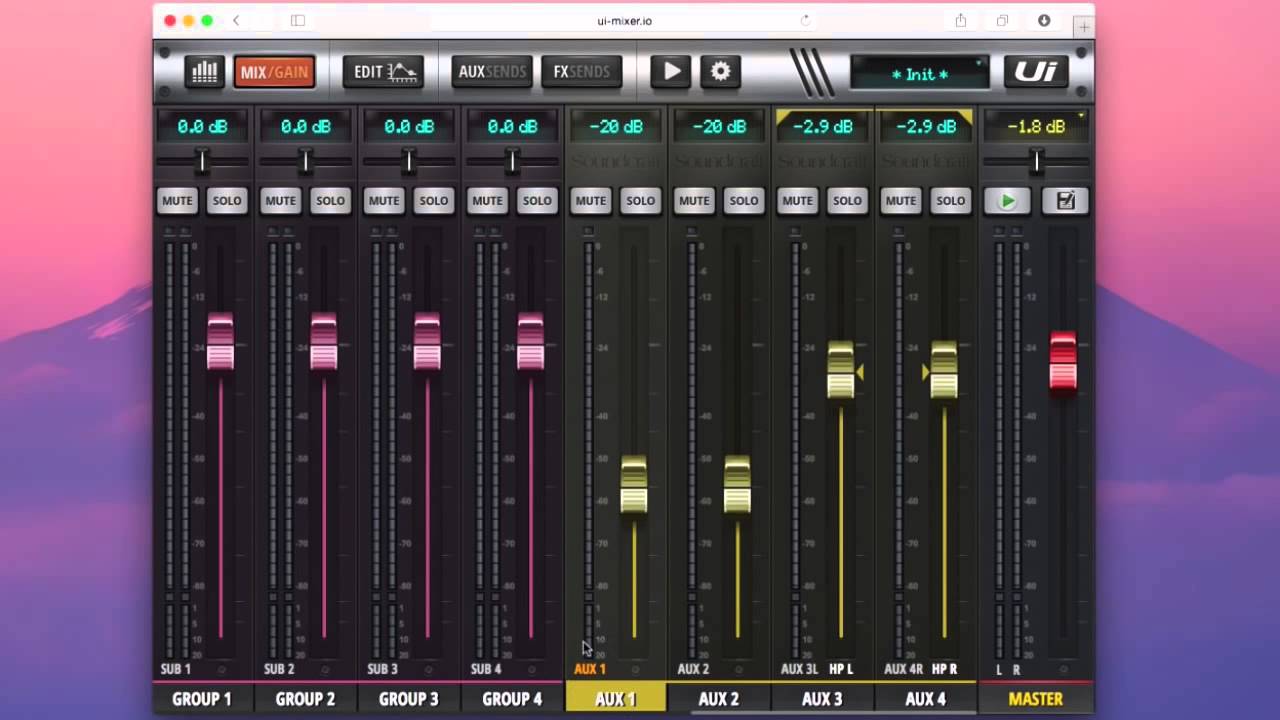Screen dimensions: 1280x720
Task: Solo the AUX 3 channel
Action: click(847, 201)
